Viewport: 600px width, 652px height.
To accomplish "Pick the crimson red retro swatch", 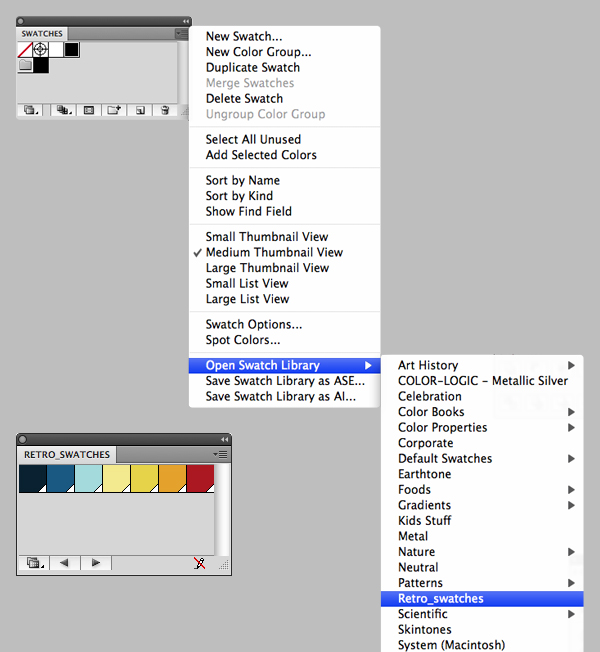I will [200, 479].
